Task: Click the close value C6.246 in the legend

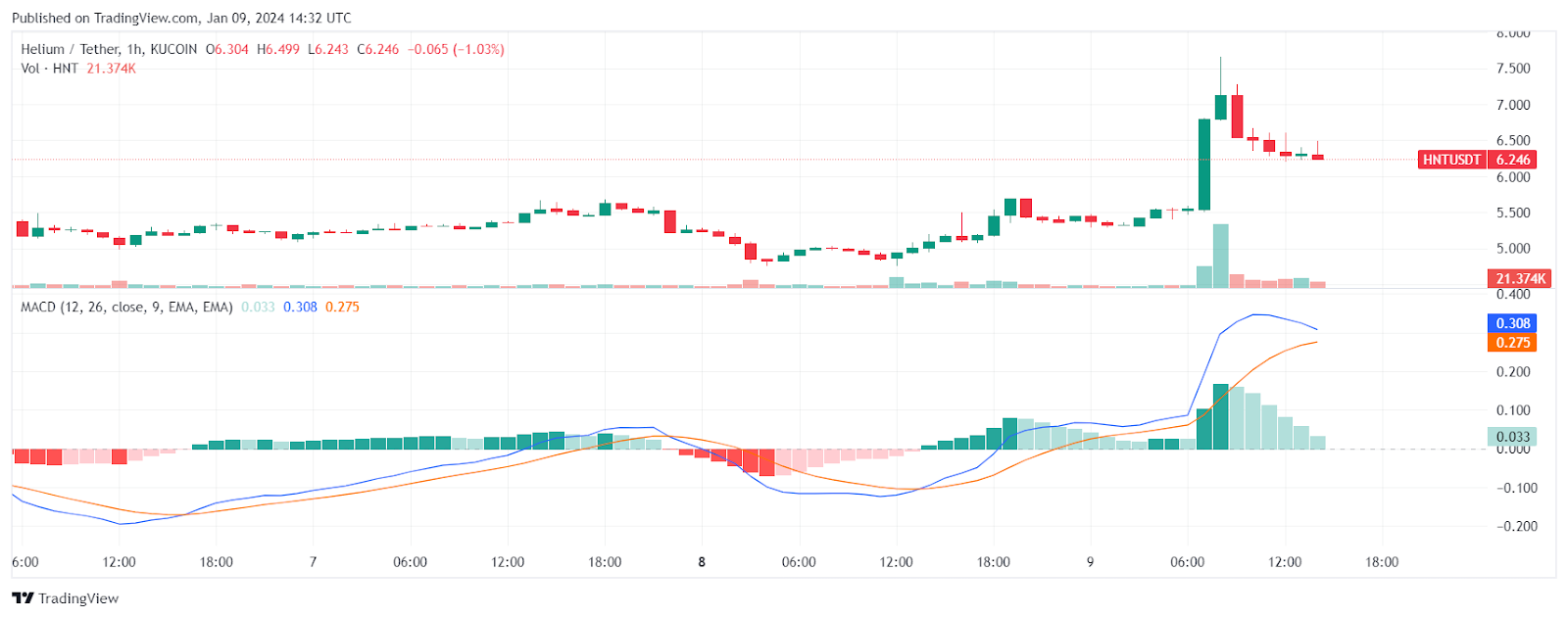Action: (378, 49)
